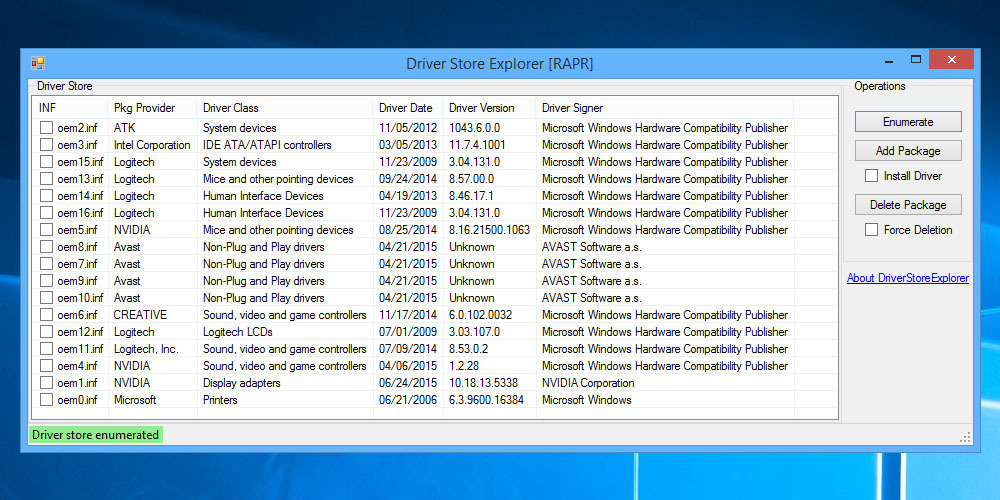
Task: Click version '8.53.0.2' cell
Action: (x=469, y=349)
